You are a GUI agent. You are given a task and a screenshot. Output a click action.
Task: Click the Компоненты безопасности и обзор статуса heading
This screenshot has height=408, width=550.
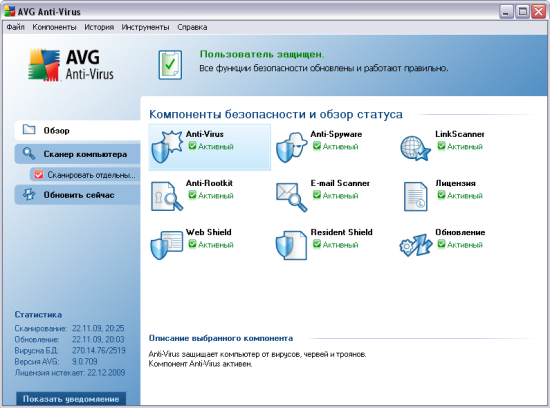(x=276, y=114)
